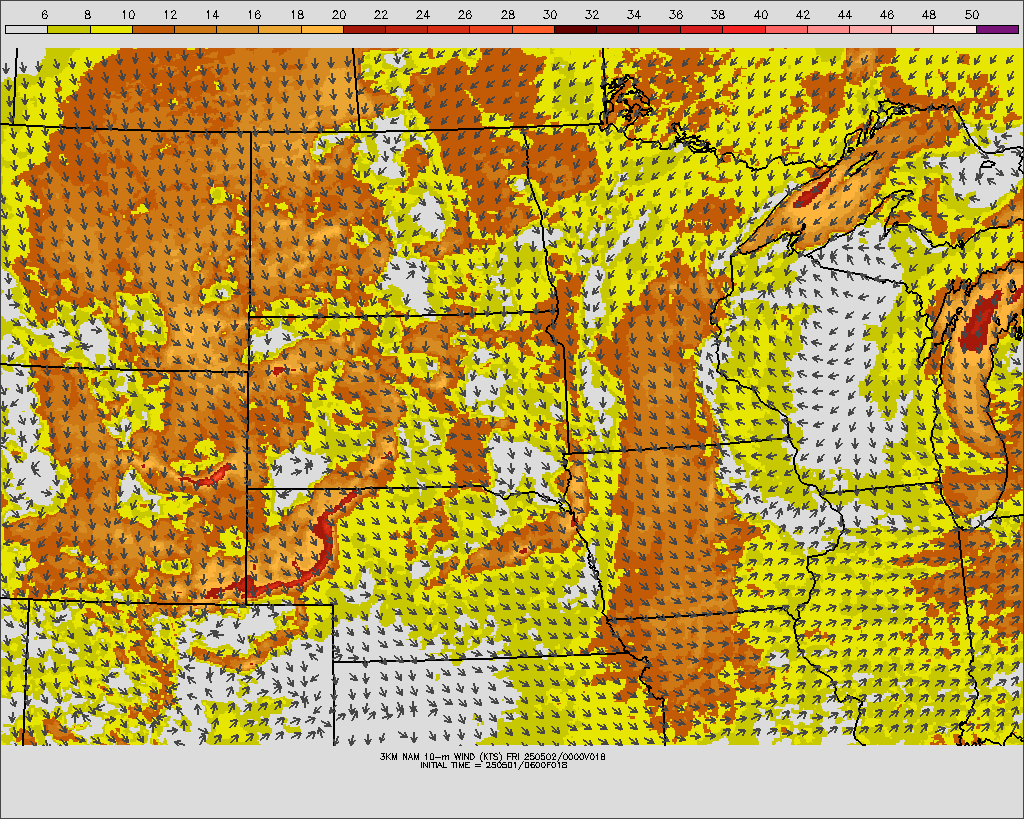1024x819 pixels.
Task: Click the scale number 46
Action: coord(887,14)
